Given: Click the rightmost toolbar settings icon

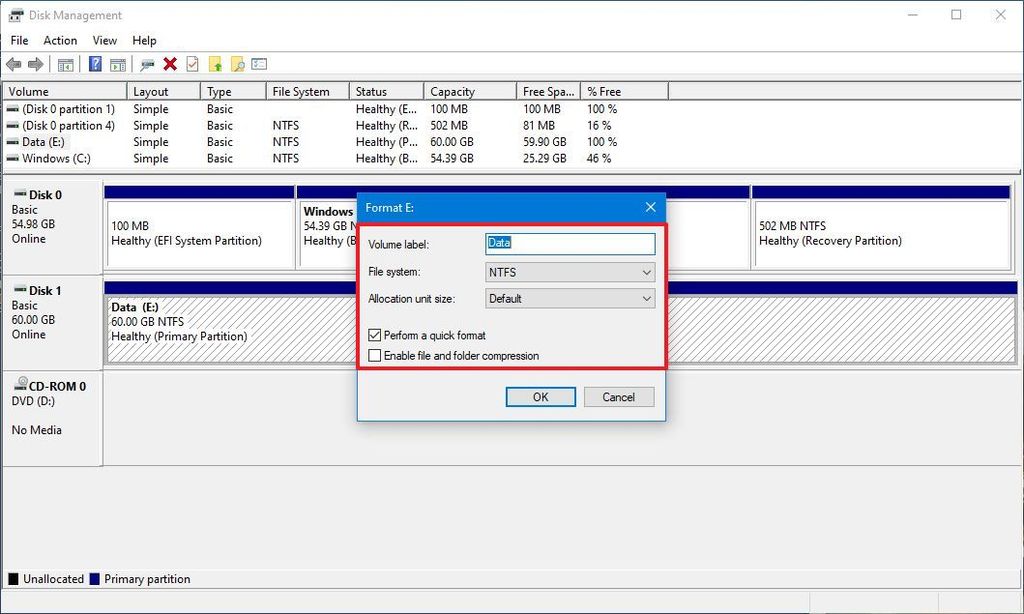Looking at the screenshot, I should click(260, 64).
